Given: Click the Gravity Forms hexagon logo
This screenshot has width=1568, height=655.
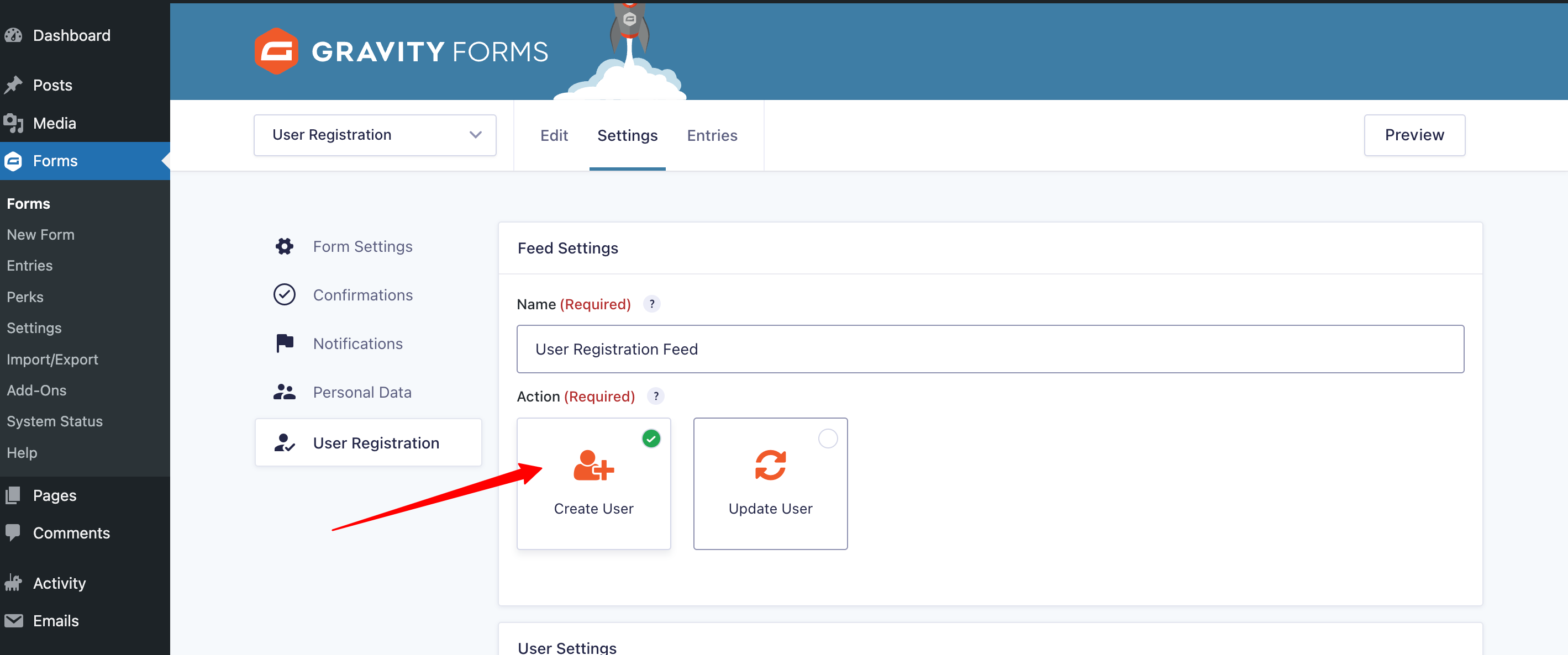Looking at the screenshot, I should pyautogui.click(x=276, y=51).
